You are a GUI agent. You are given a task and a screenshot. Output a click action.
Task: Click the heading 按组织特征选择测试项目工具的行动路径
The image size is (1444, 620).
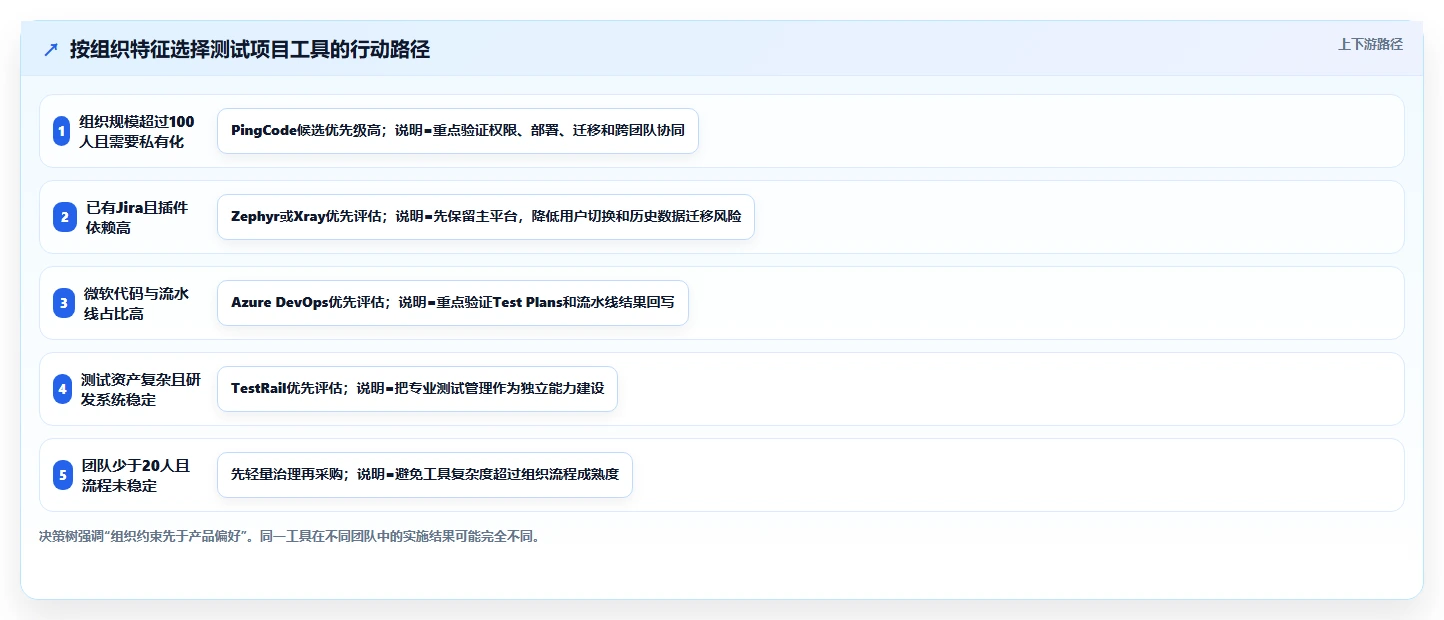tap(250, 50)
